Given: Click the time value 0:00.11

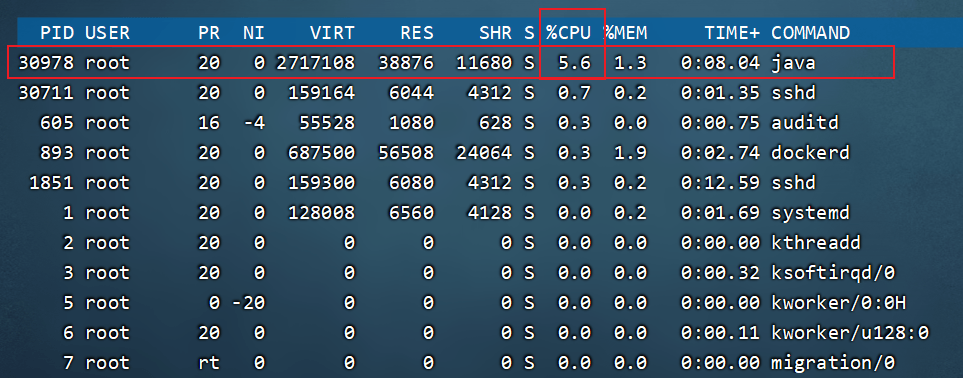Looking at the screenshot, I should click(720, 333).
